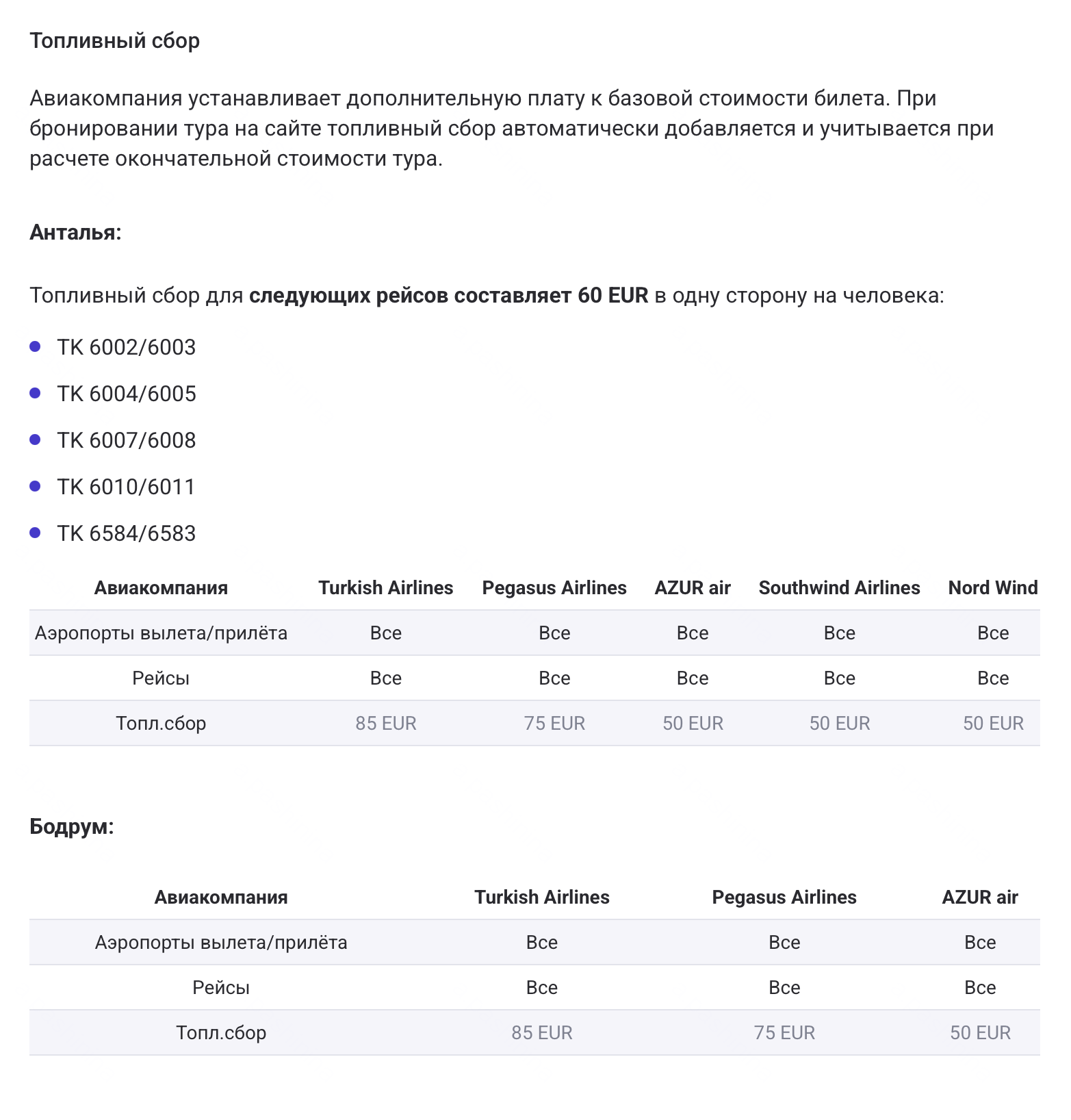The image size is (1071, 1120).
Task: Select the TK 6002/6003 flight list item
Action: click(x=127, y=348)
